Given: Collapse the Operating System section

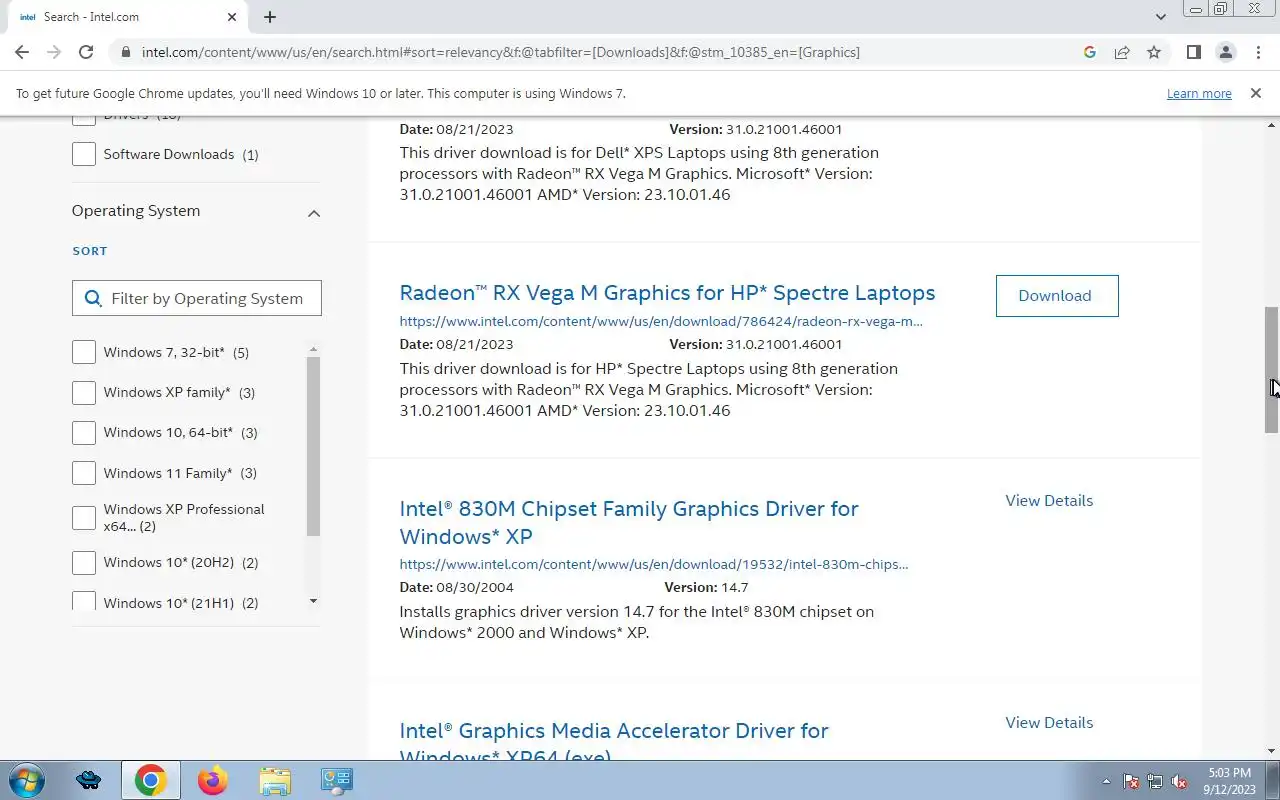Looking at the screenshot, I should 313,213.
